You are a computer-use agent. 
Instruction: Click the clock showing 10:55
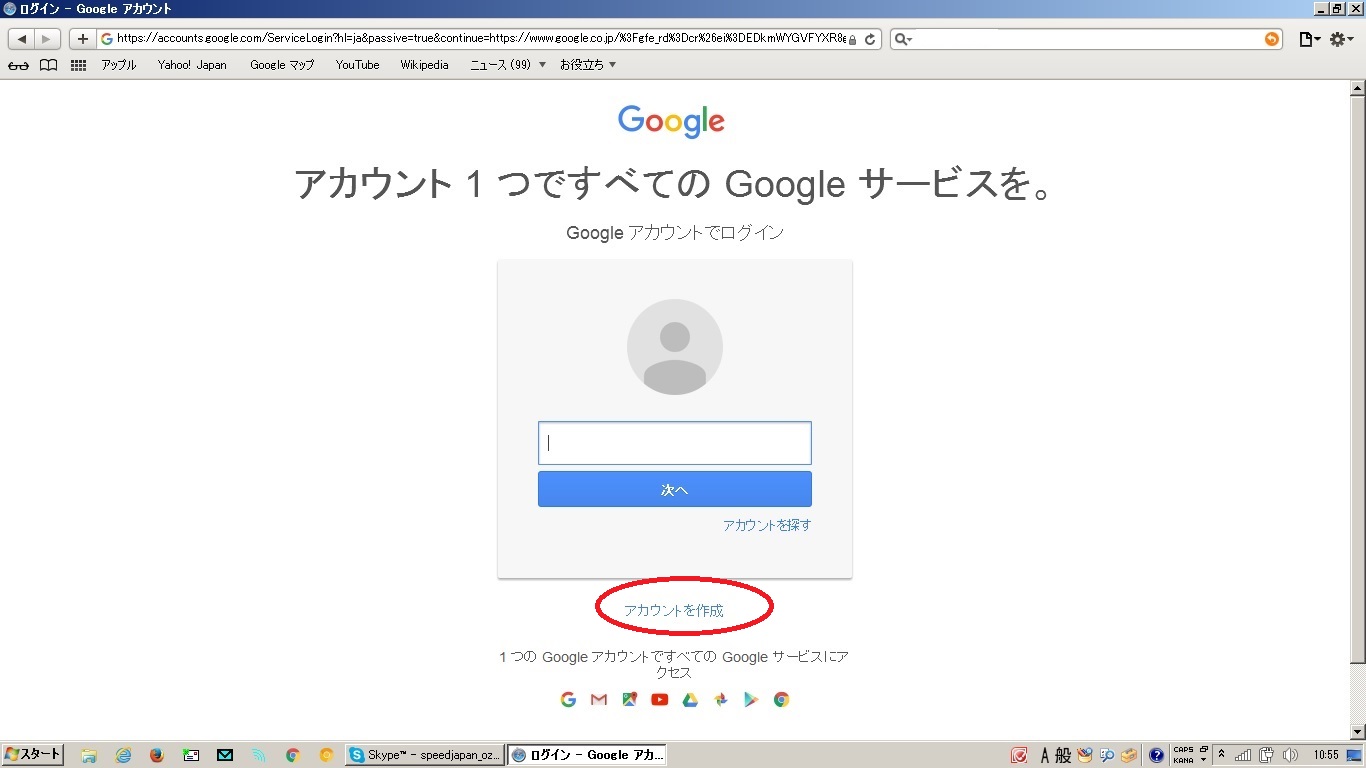click(x=1326, y=756)
